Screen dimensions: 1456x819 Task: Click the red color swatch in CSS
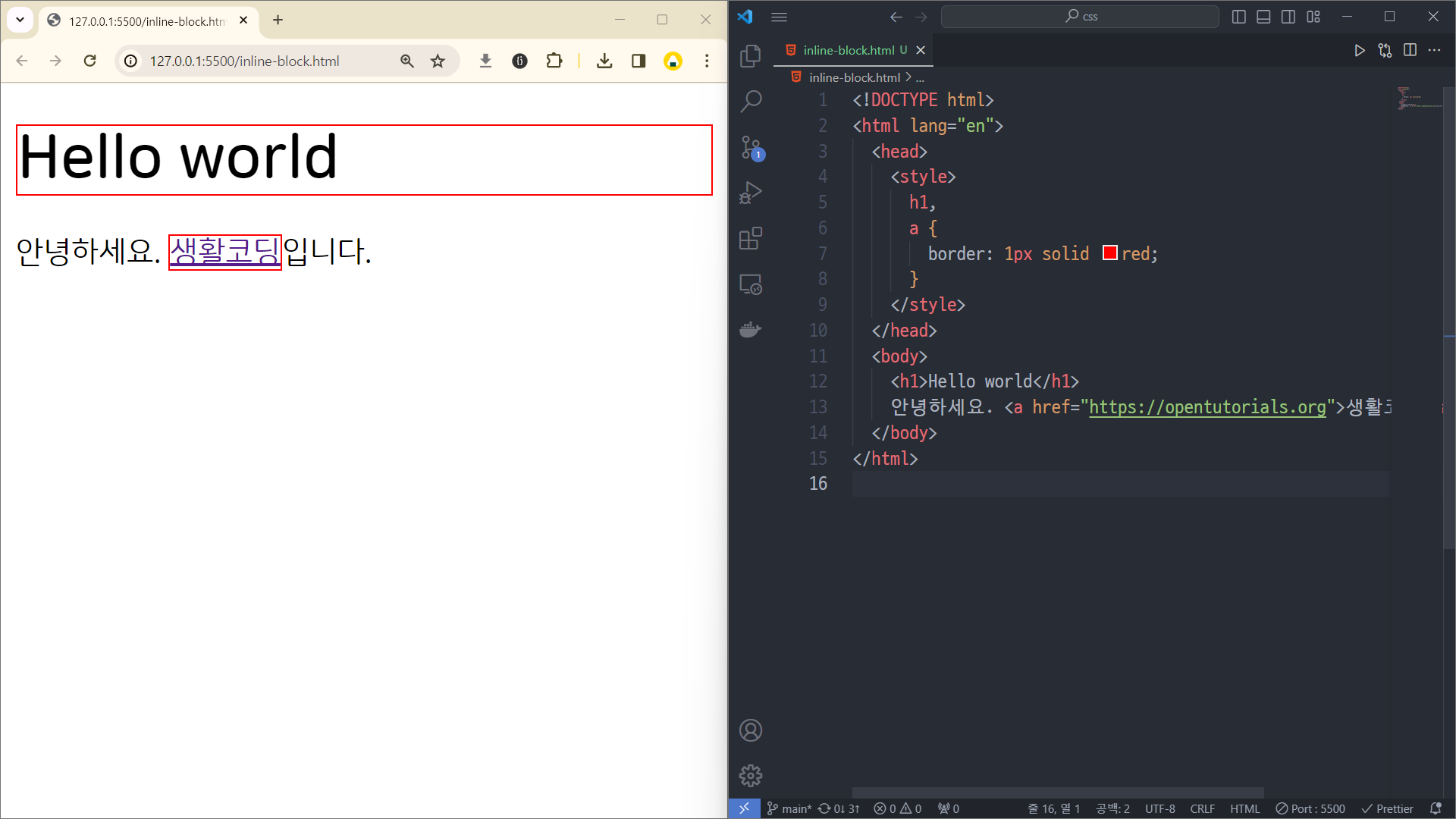(1109, 253)
